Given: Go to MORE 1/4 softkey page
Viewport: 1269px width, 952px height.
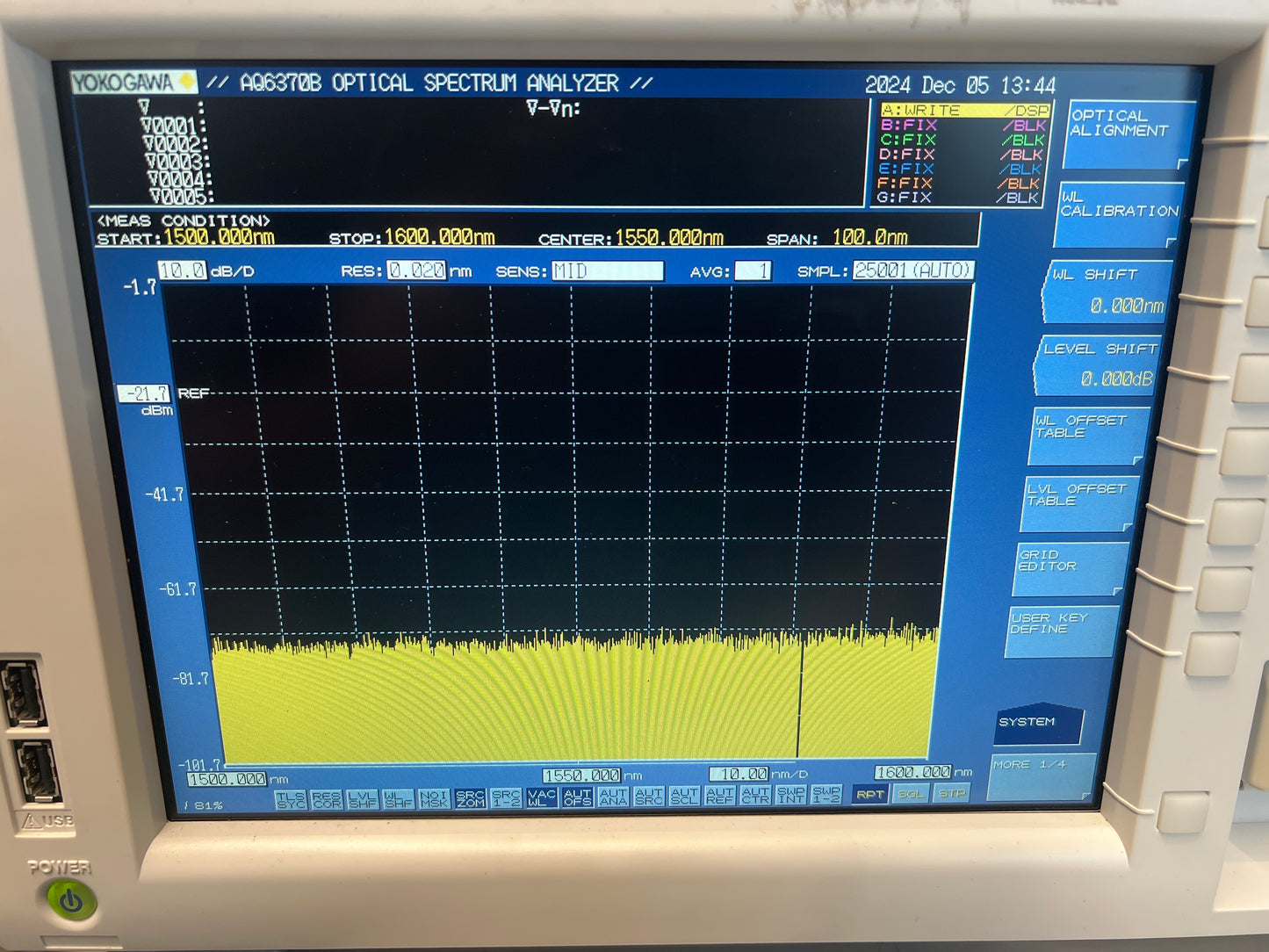Looking at the screenshot, I should (x=1042, y=776).
